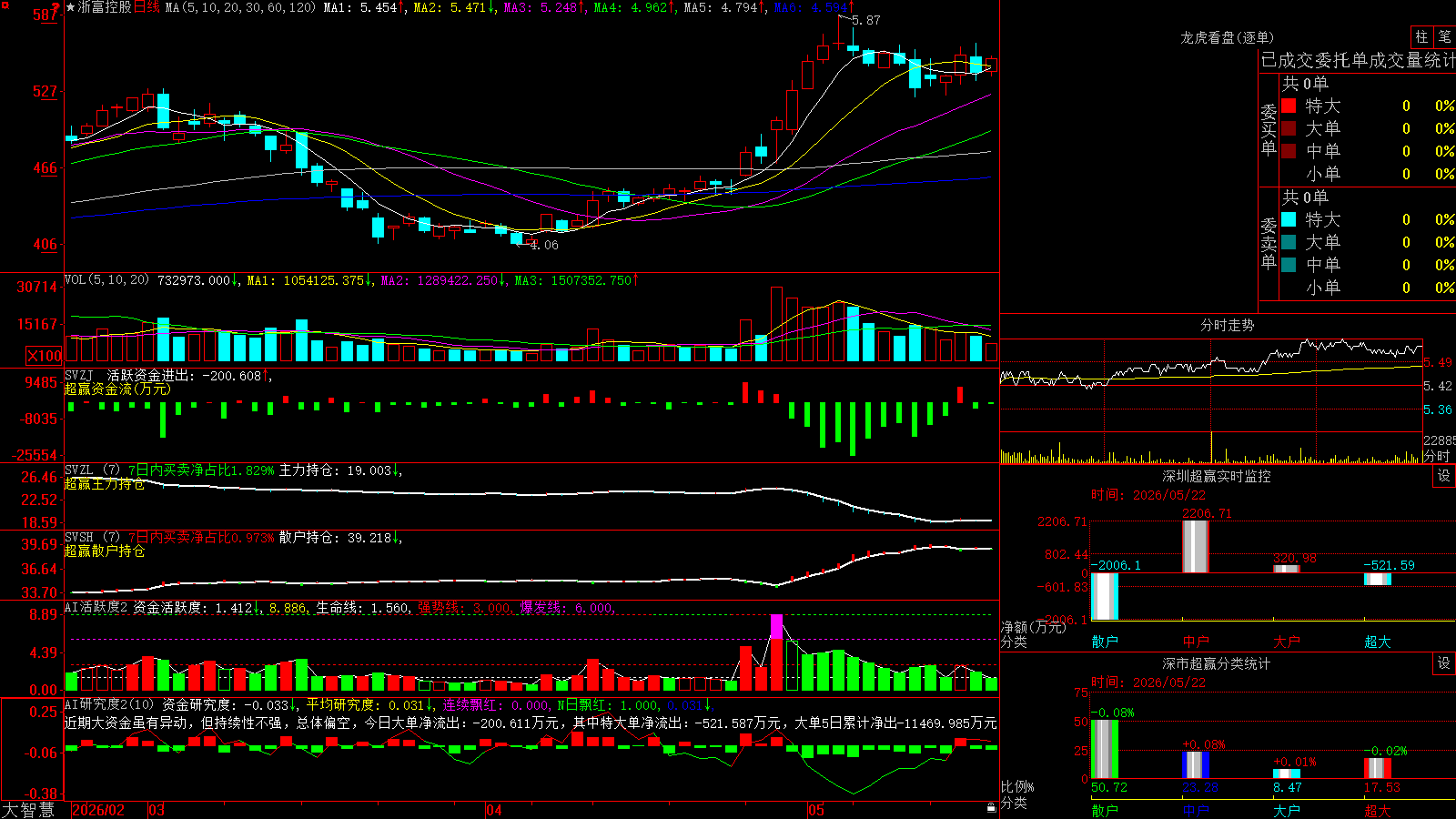Click teal 中单 sell order swatch
The height and width of the screenshot is (819, 1456).
tap(1289, 265)
